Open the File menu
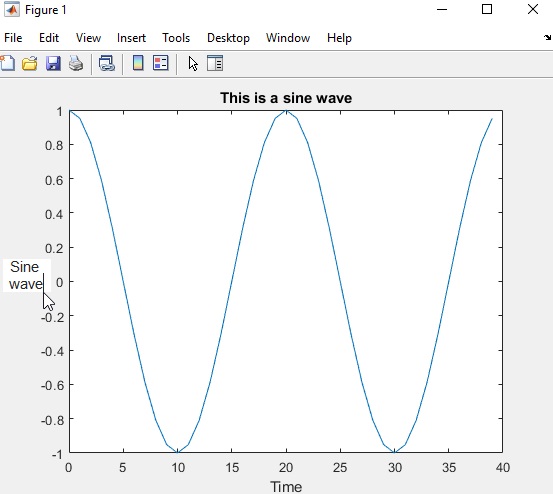Screen dimensions: 553x494 point(13,38)
